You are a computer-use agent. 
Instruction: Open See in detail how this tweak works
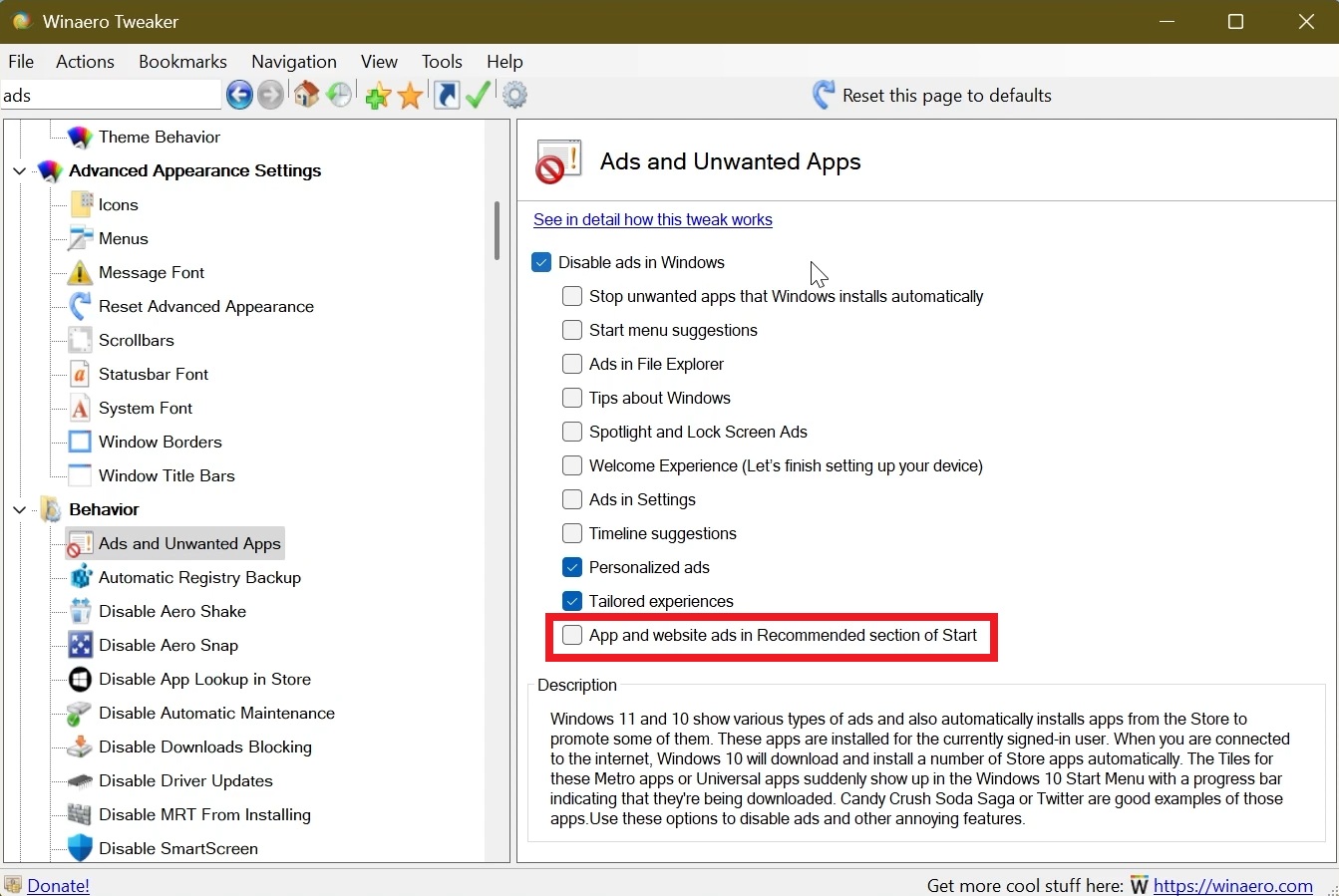pos(653,219)
